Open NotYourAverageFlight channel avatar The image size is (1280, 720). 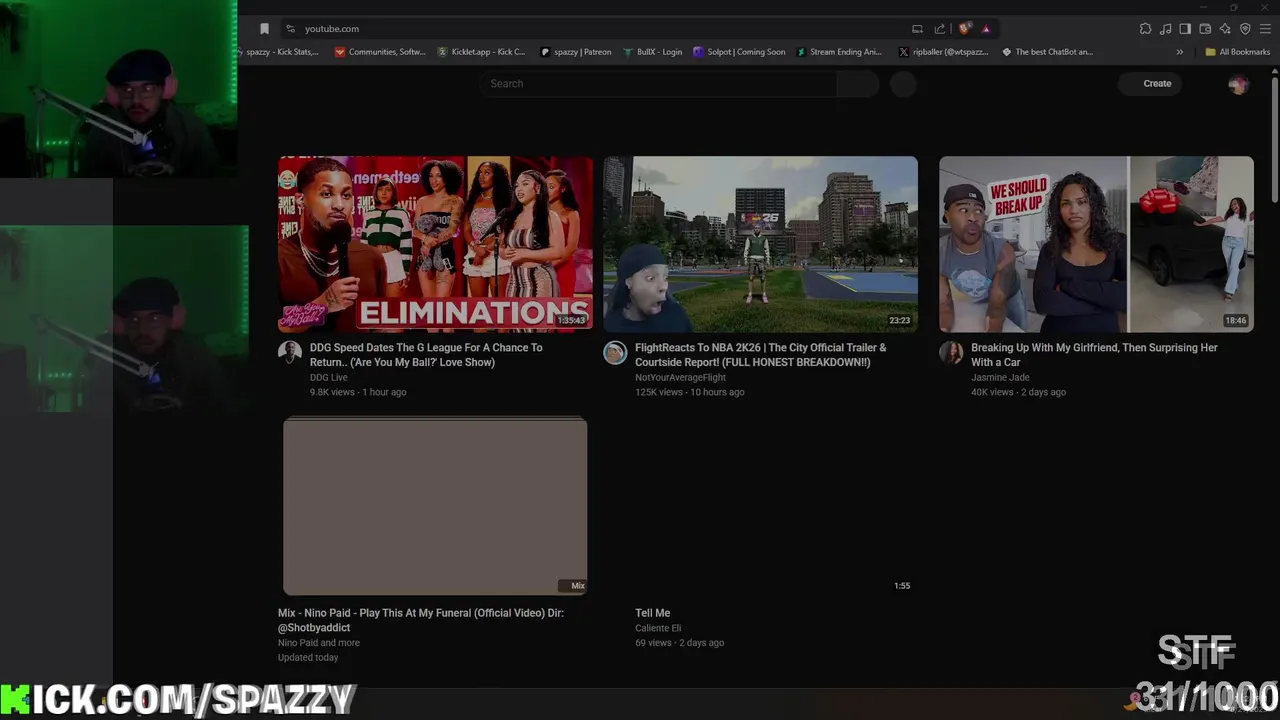click(x=615, y=352)
